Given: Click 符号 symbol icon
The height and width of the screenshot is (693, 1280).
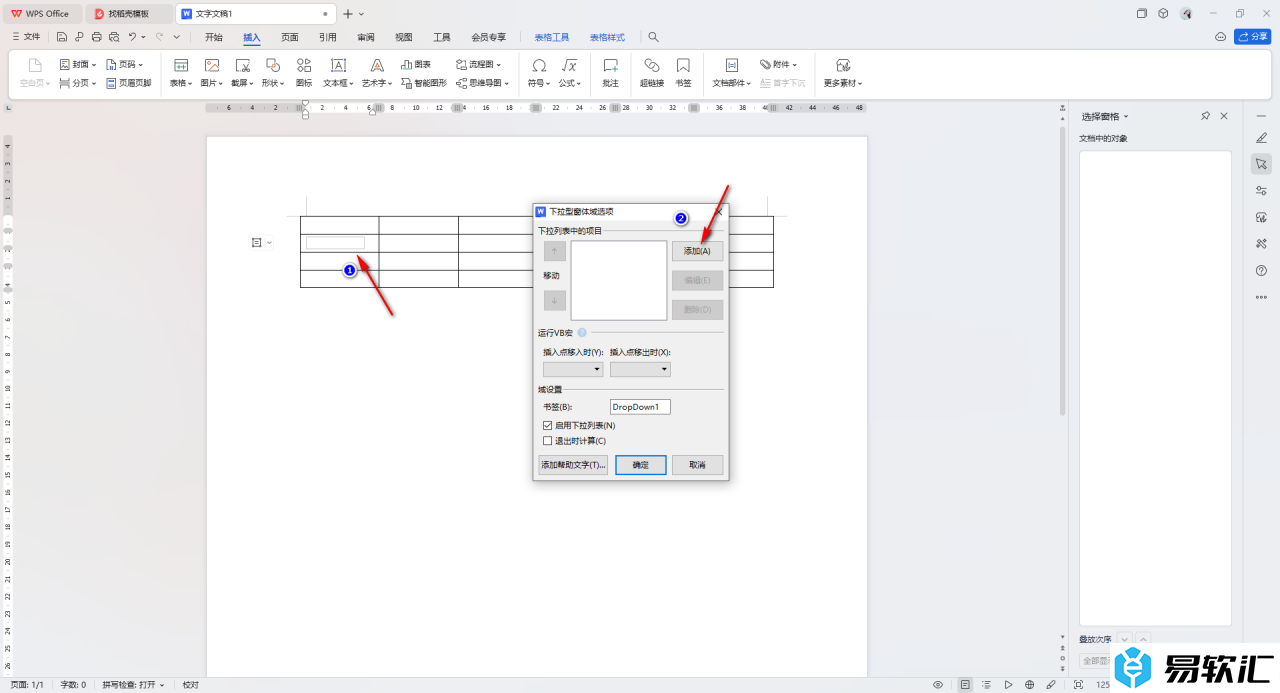Looking at the screenshot, I should coord(539,65).
